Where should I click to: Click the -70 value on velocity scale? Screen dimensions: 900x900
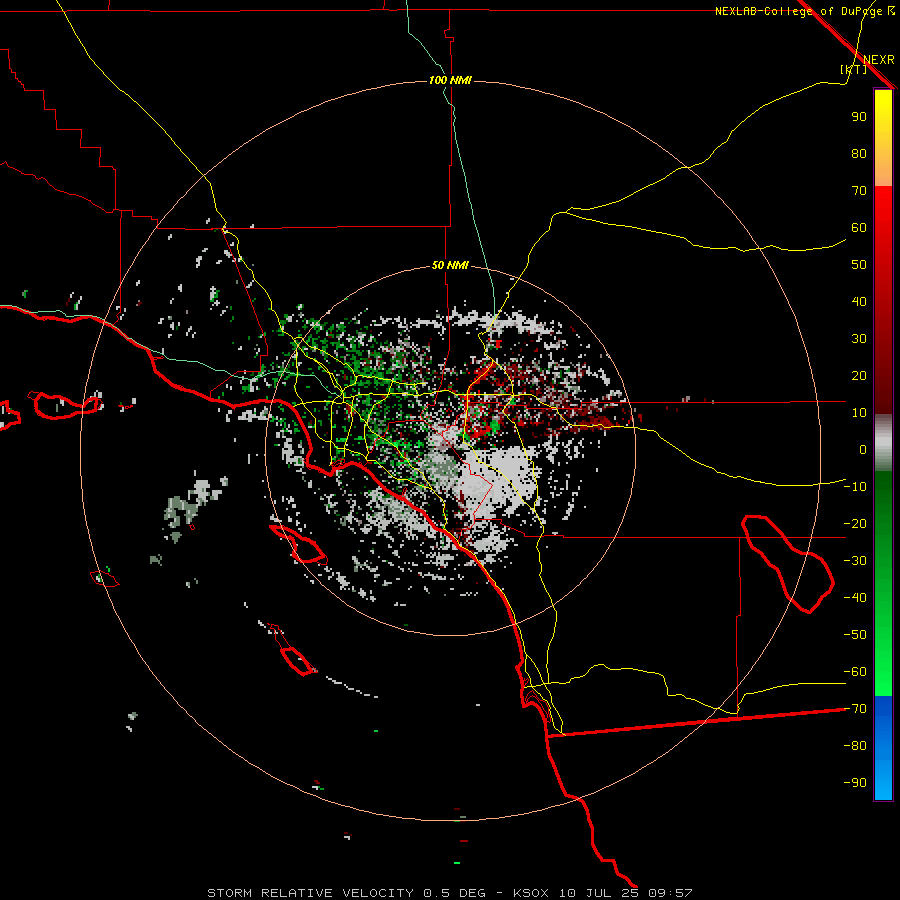pos(855,709)
